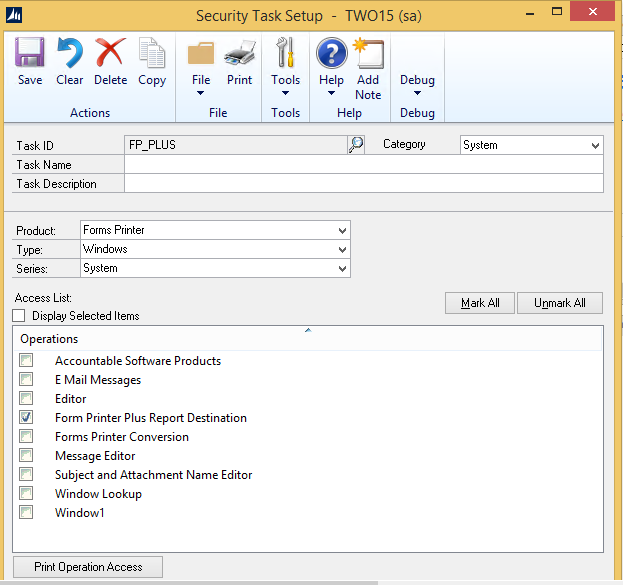Open the File folder icon menu
Screen dimensions: 623x585
point(201,53)
